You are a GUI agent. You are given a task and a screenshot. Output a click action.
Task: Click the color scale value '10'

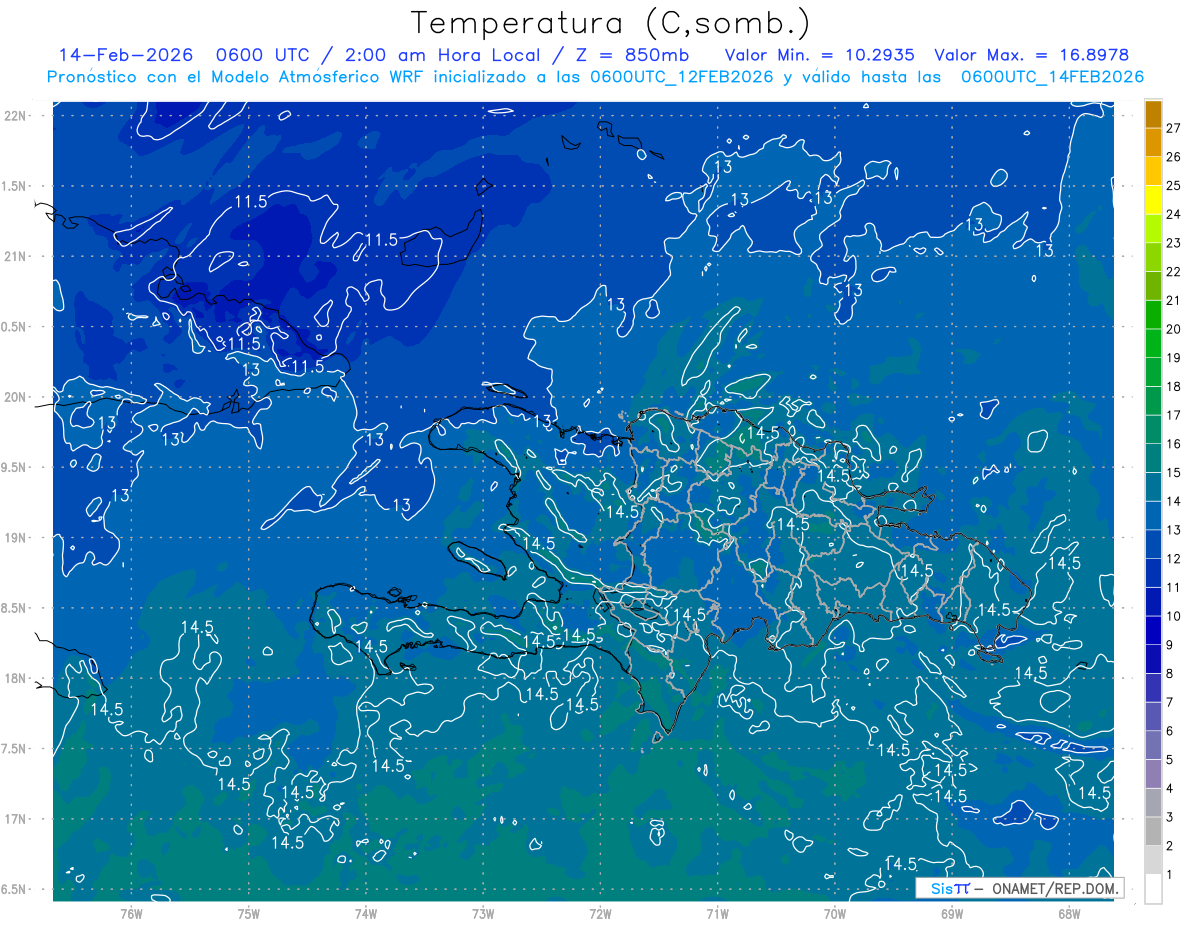pyautogui.click(x=1173, y=616)
